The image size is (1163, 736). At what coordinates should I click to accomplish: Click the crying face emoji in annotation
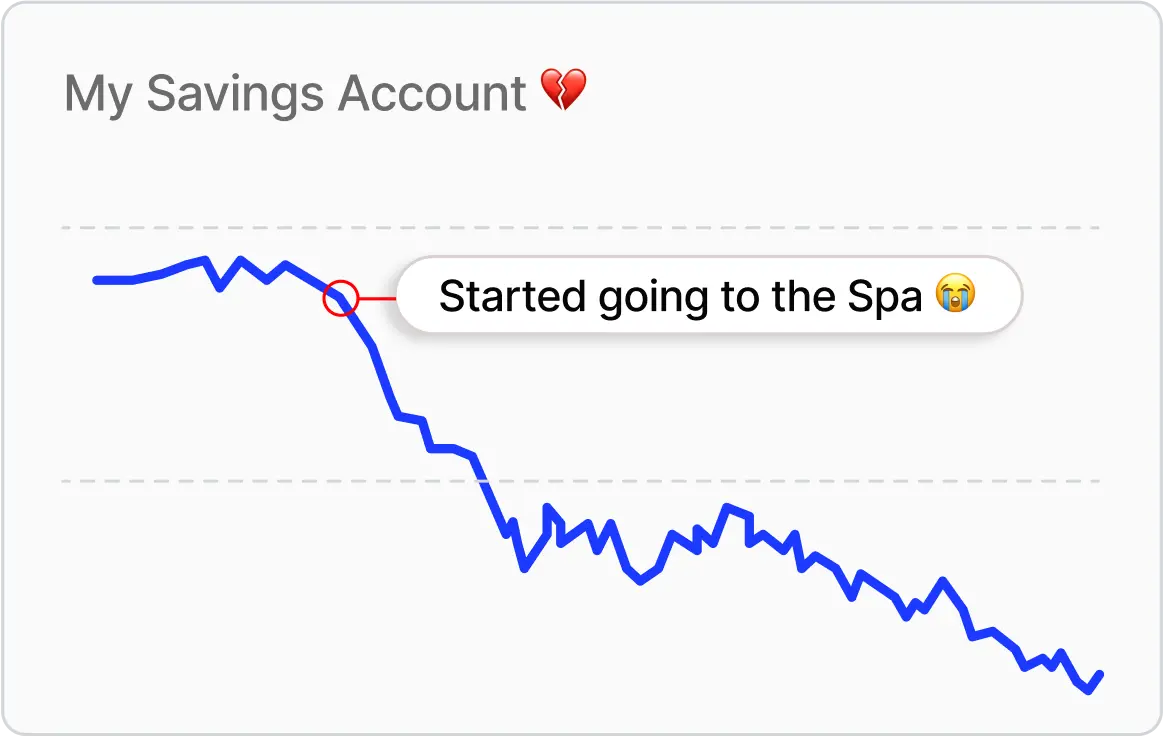[x=956, y=295]
